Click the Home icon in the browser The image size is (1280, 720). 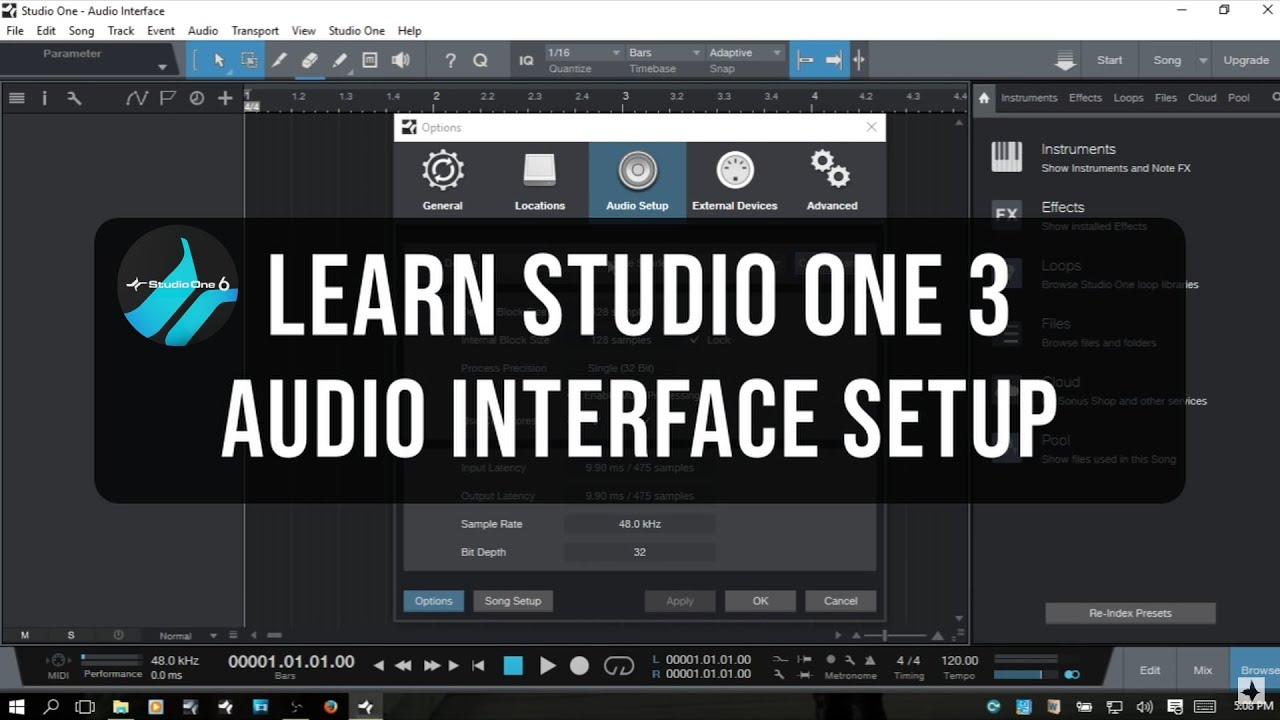pyautogui.click(x=984, y=98)
